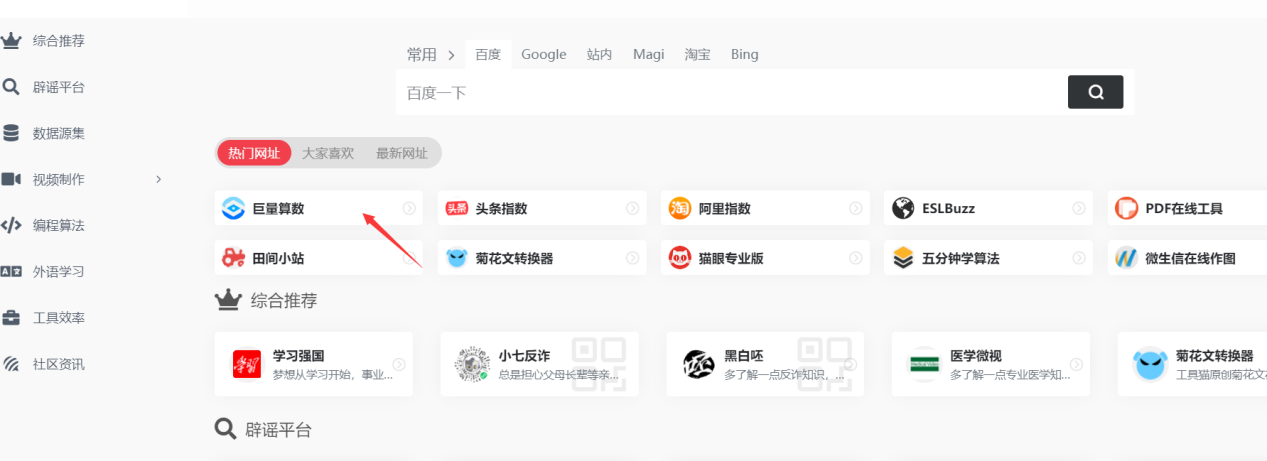
Task: Click the 辟谣平台 section heading
Action: pos(278,430)
